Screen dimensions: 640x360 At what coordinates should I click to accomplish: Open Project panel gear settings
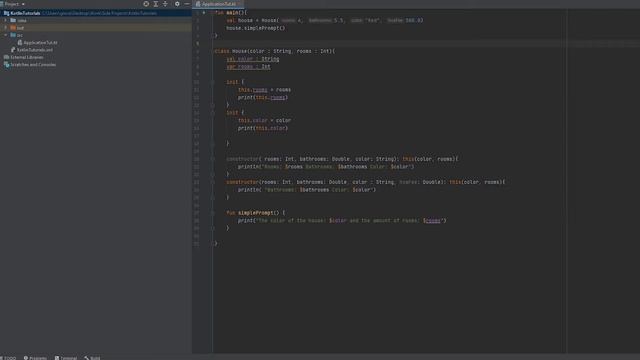point(177,4)
